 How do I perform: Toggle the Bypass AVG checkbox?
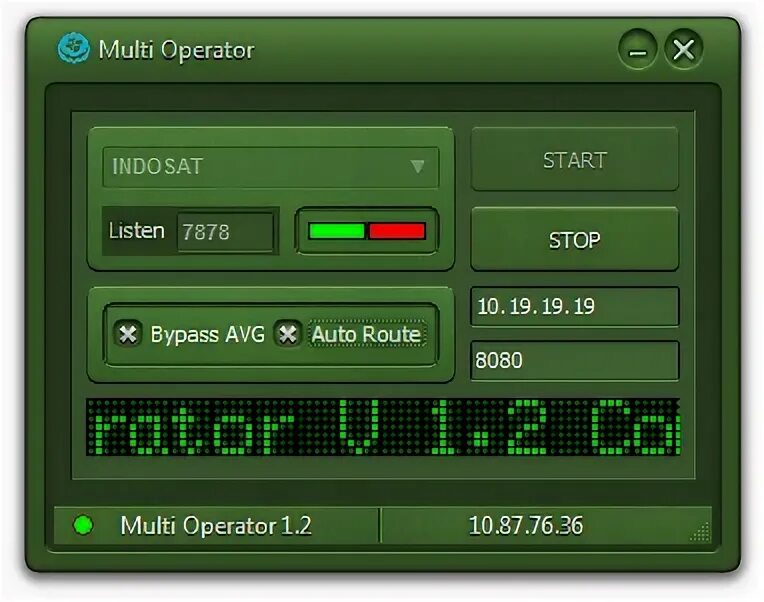pos(128,334)
